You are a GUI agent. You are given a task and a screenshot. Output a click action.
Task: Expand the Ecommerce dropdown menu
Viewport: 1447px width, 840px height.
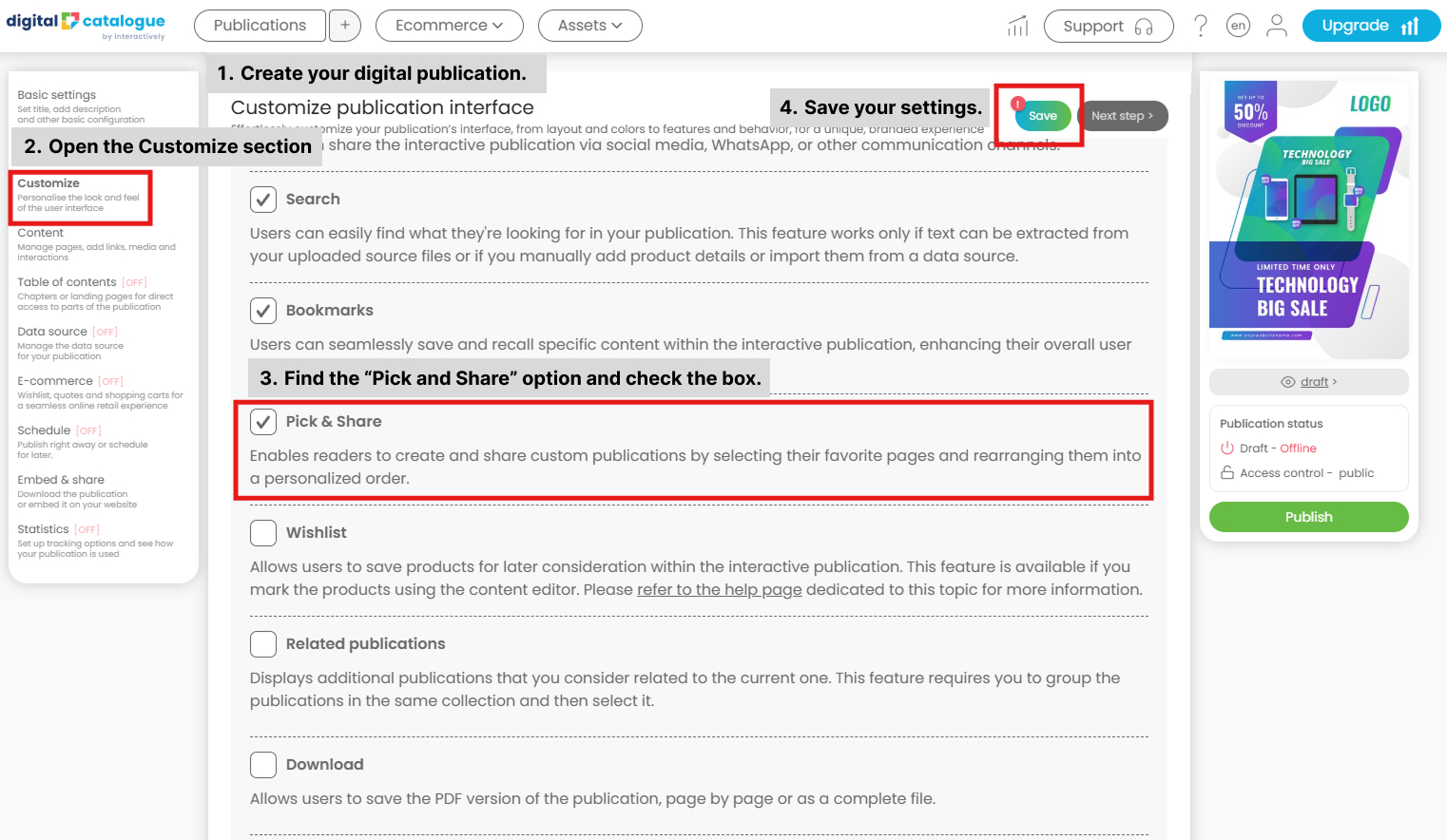[x=449, y=26]
